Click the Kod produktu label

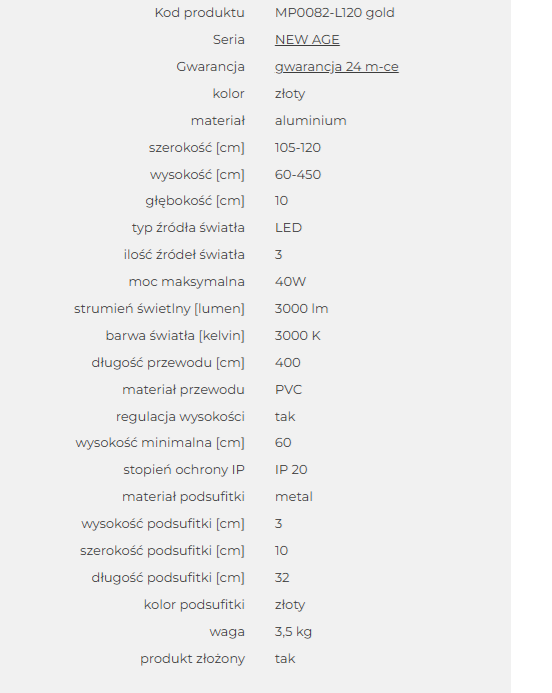tap(200, 13)
